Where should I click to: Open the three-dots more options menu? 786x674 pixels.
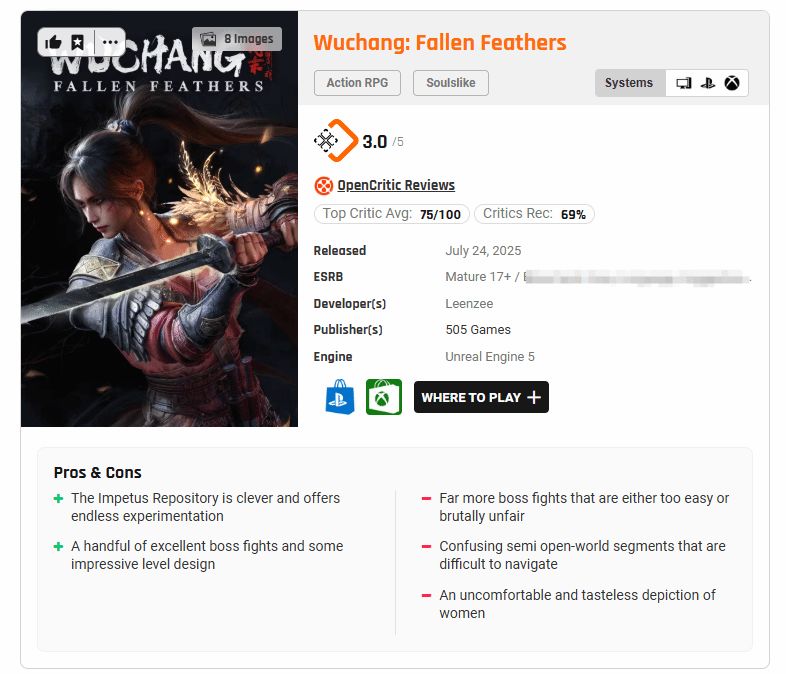tap(110, 42)
